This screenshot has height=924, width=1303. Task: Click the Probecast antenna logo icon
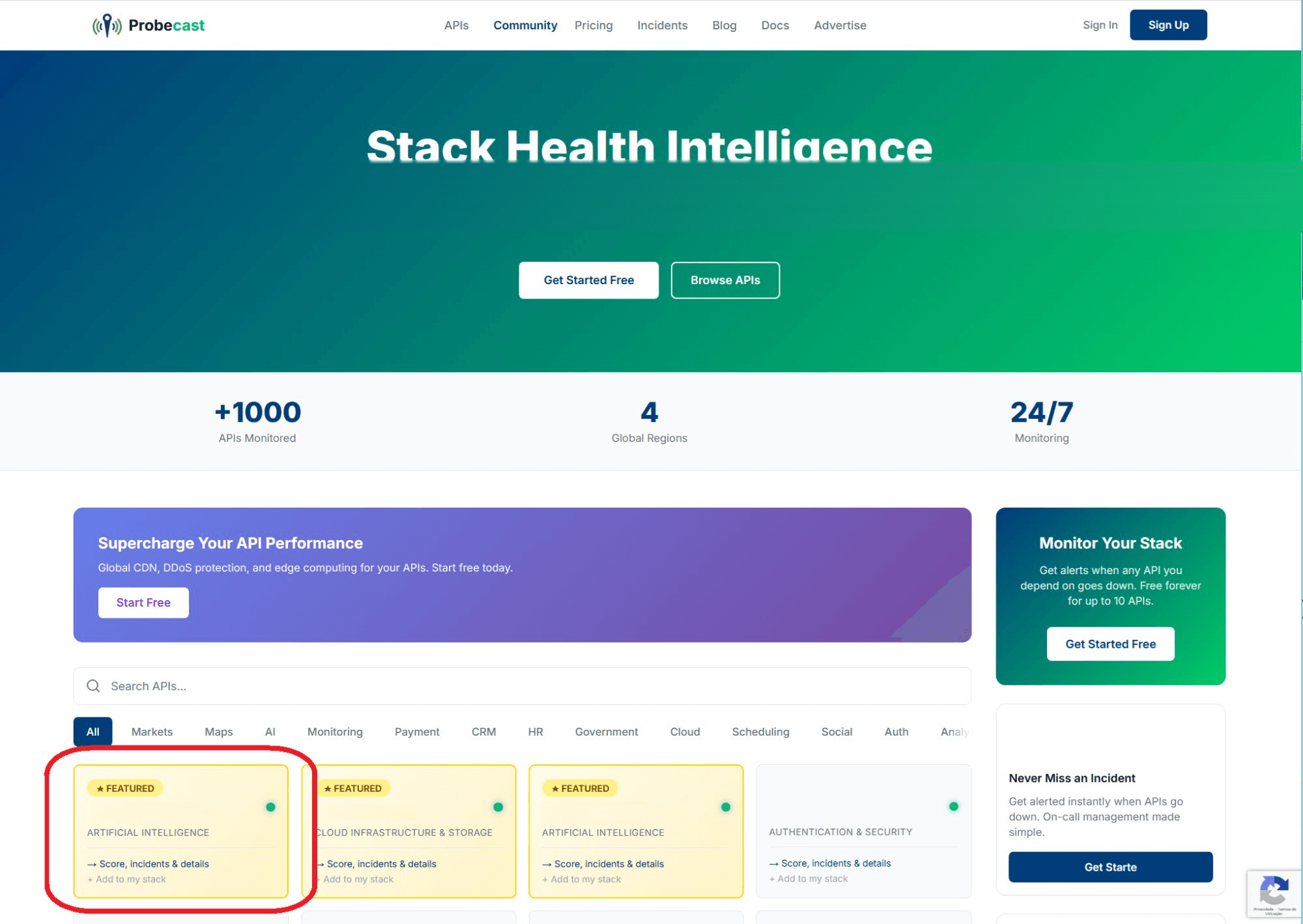tap(107, 25)
